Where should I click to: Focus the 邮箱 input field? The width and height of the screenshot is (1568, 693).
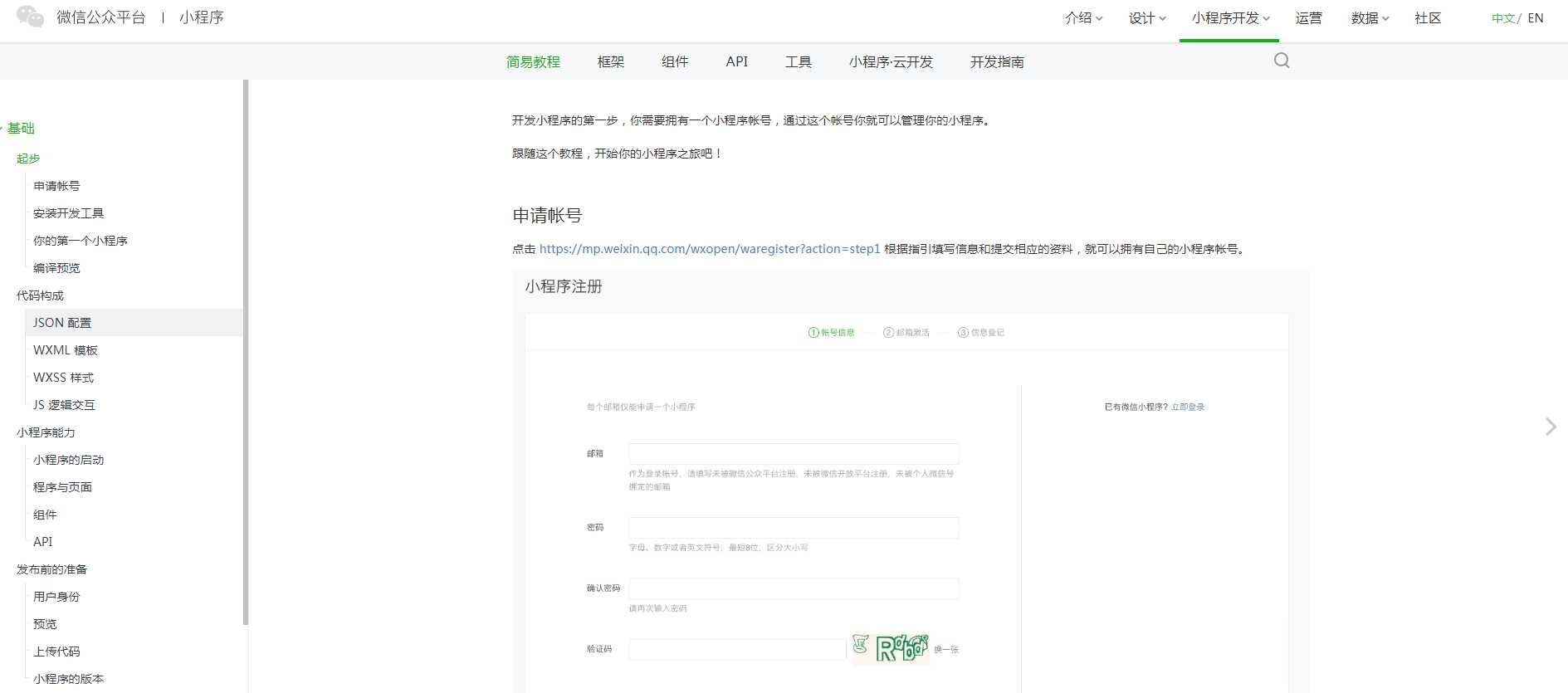(794, 454)
